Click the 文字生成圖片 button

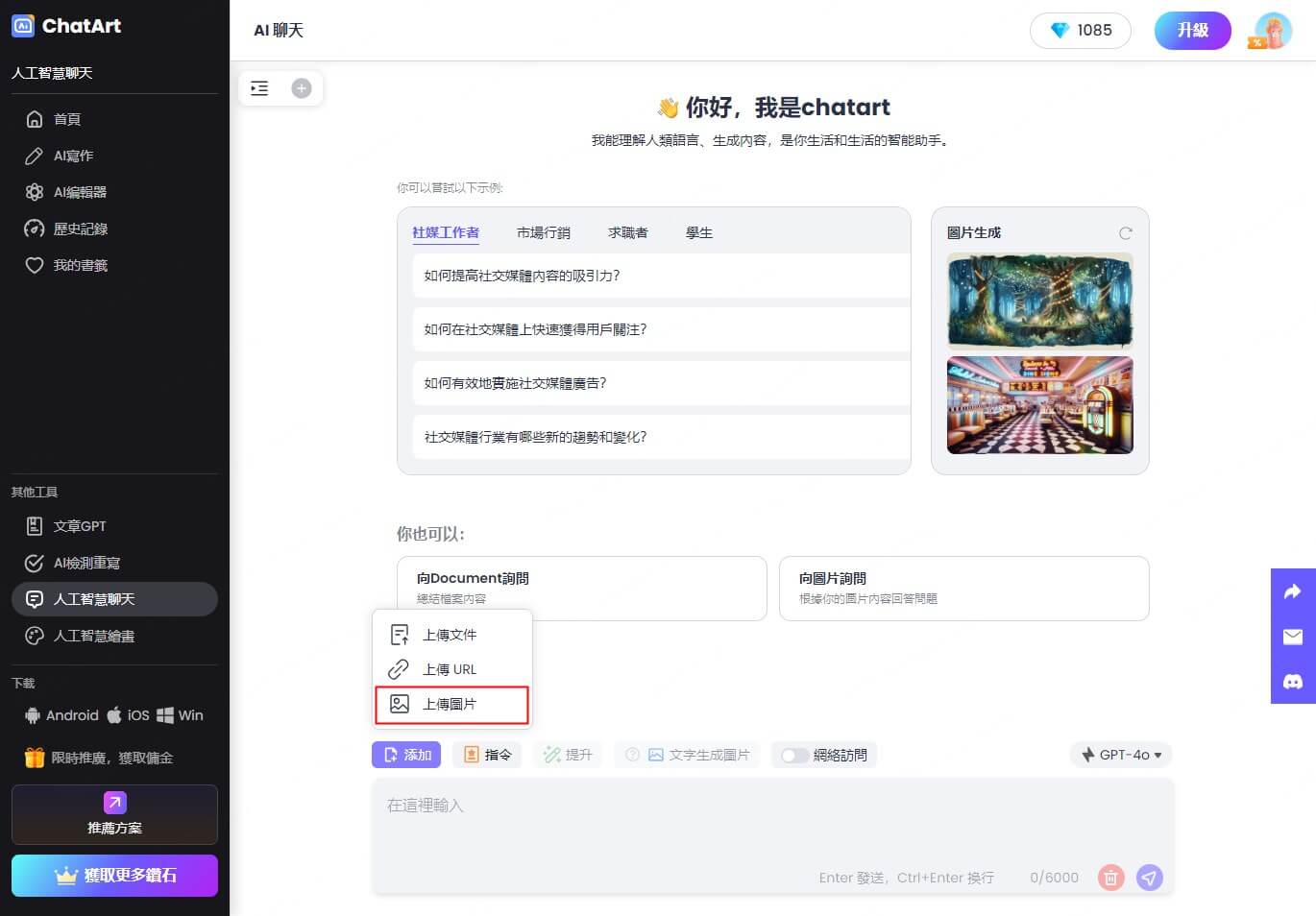689,755
